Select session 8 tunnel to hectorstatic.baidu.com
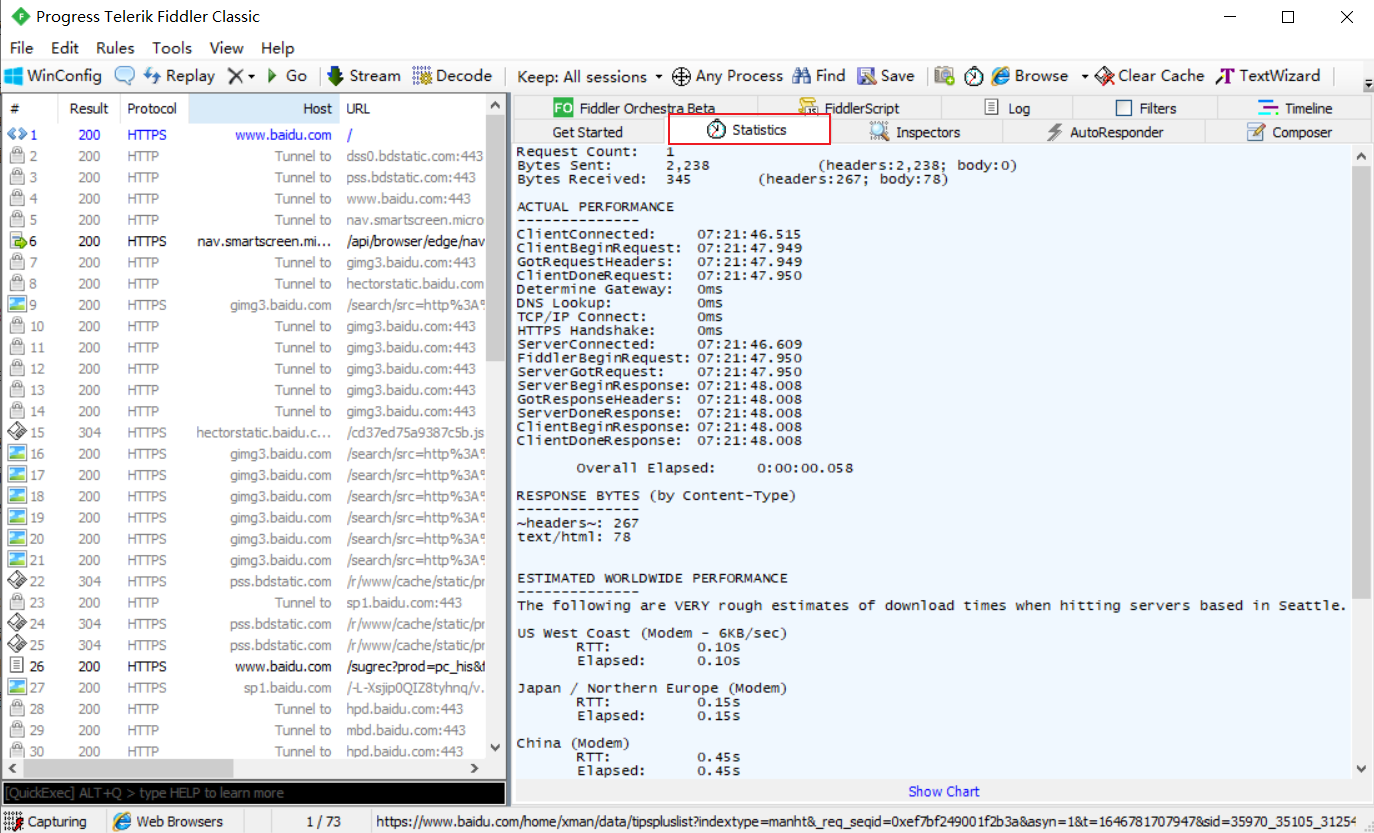The image size is (1374, 833). pos(245,284)
